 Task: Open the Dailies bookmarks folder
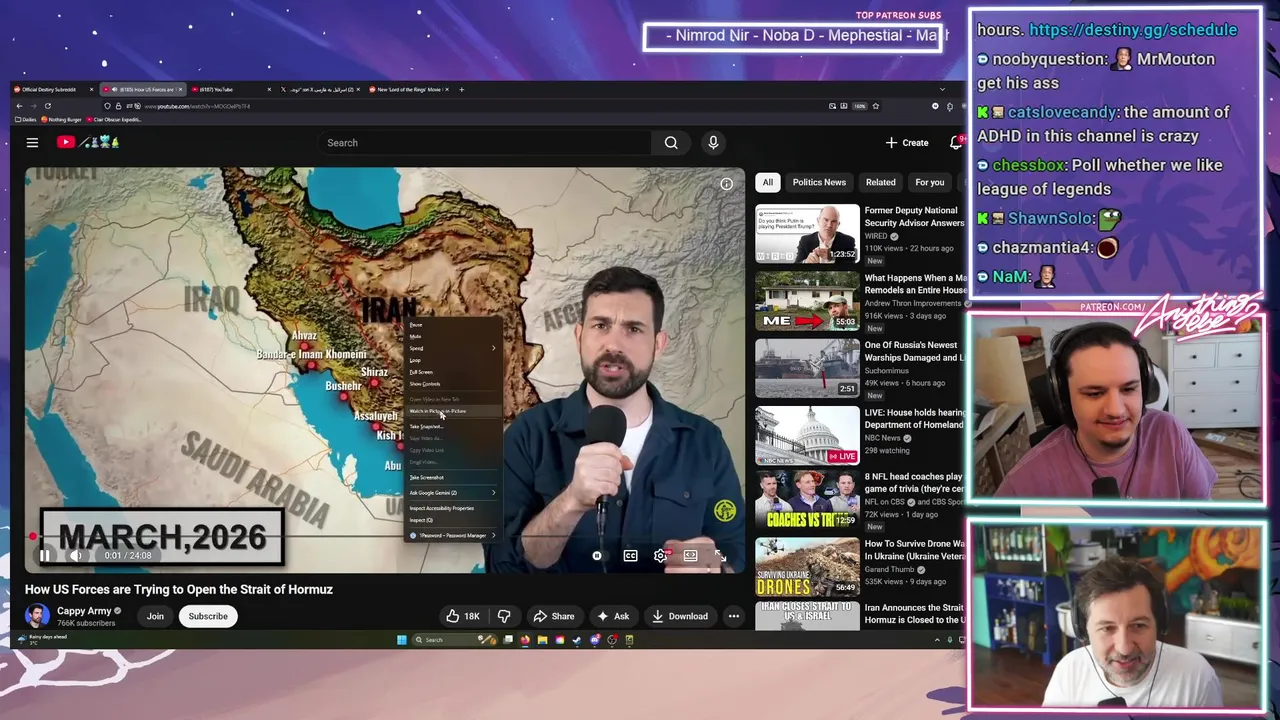[25, 119]
